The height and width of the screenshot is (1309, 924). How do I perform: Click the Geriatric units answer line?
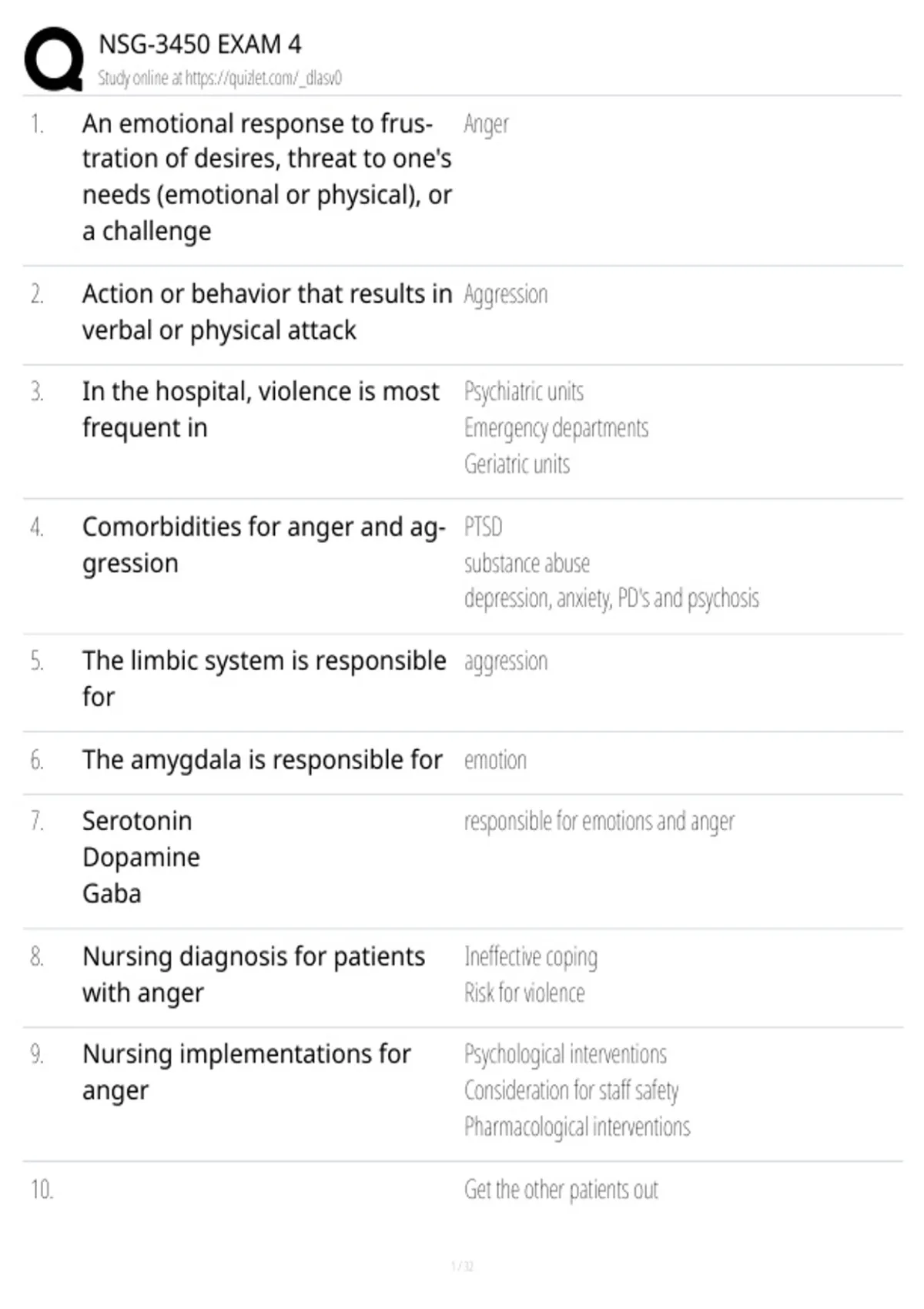click(517, 464)
